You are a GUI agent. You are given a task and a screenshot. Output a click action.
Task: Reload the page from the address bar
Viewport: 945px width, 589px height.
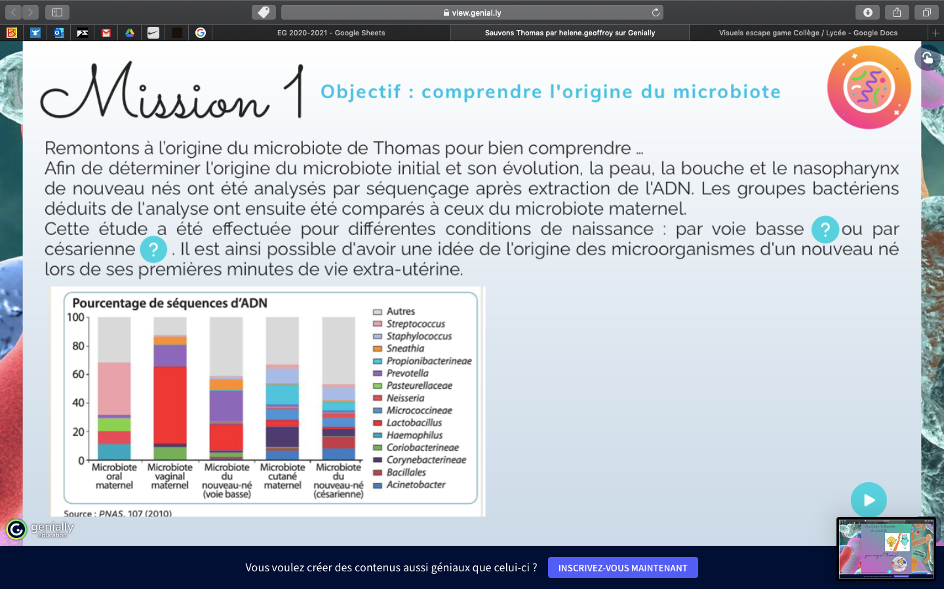[655, 12]
